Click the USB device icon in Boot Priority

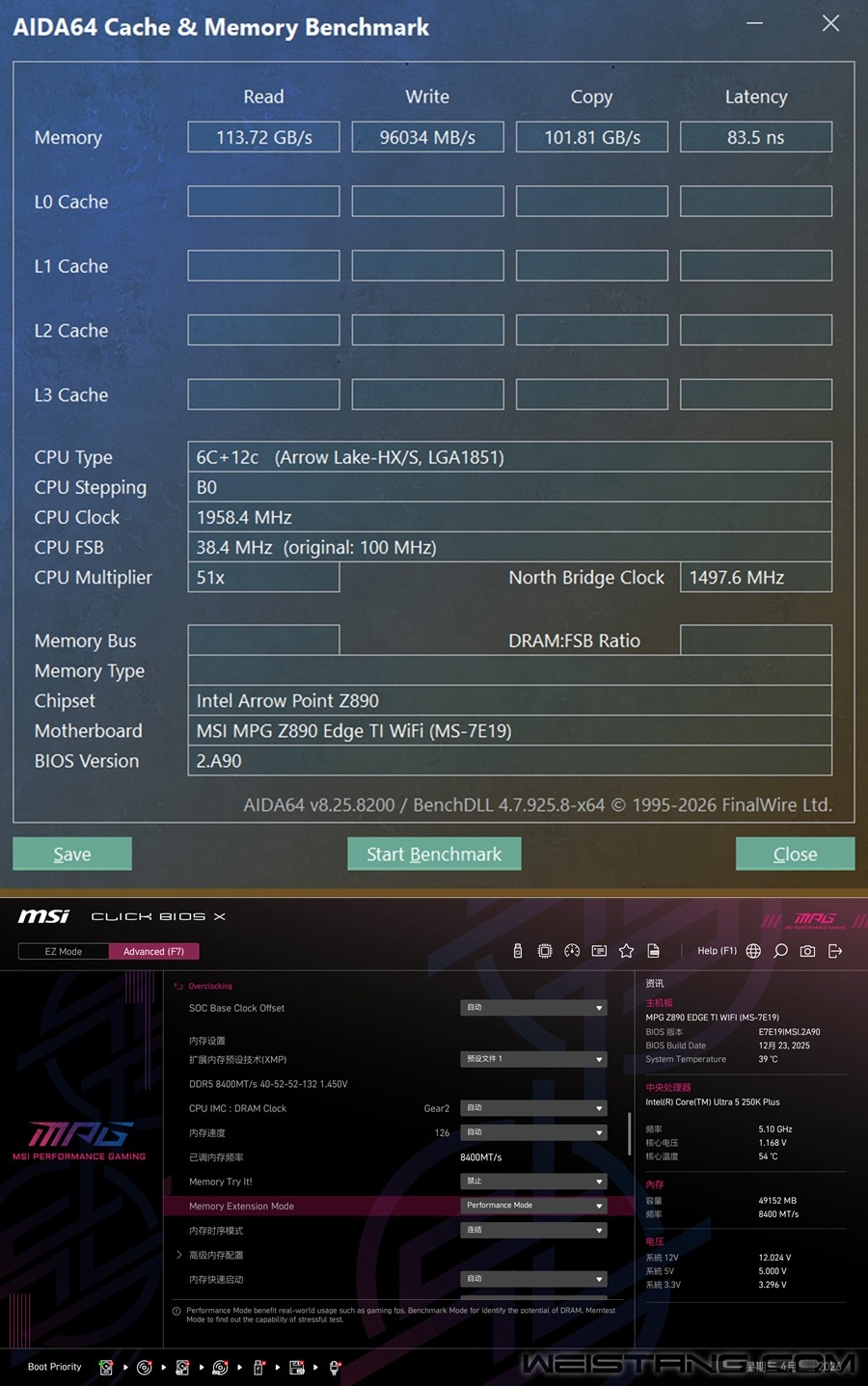[x=257, y=1367]
